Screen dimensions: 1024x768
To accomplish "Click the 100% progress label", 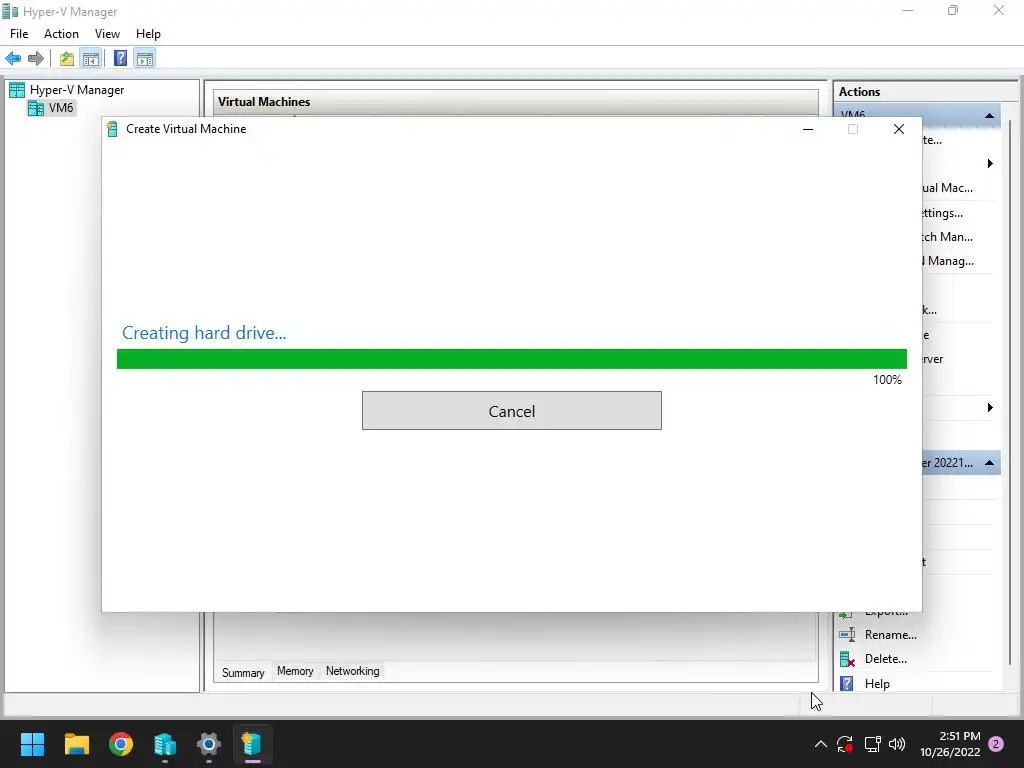I will click(x=887, y=380).
